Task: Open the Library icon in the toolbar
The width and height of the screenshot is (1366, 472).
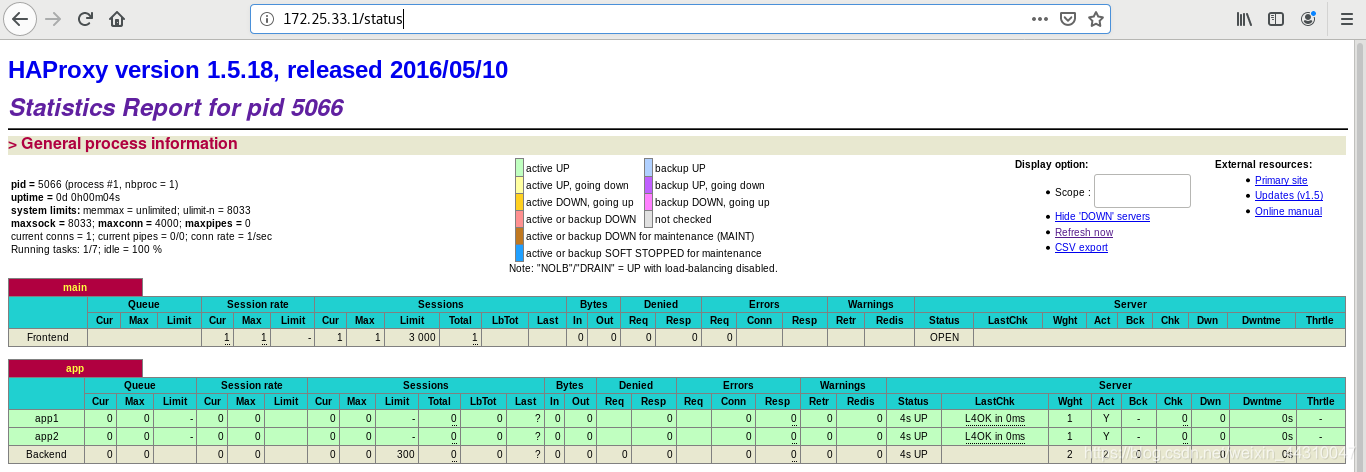Action: 1245,19
